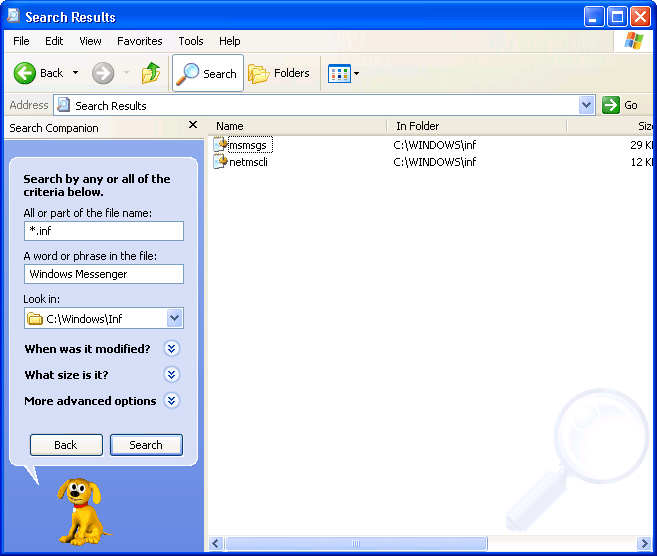Close the Search Companion pane
Image resolution: width=657 pixels, height=556 pixels.
193,125
